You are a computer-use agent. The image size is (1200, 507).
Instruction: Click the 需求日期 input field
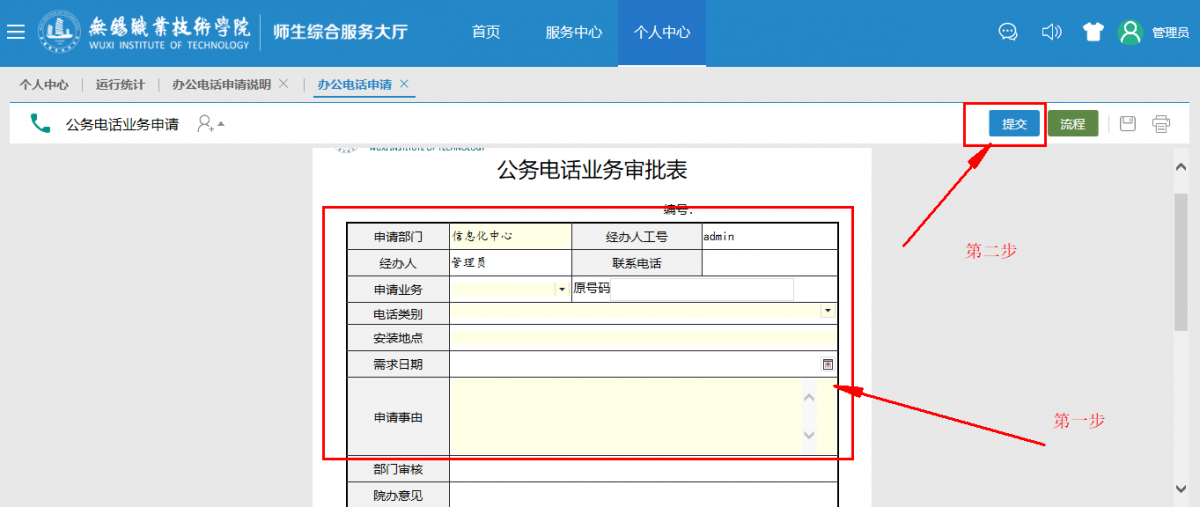[635, 364]
